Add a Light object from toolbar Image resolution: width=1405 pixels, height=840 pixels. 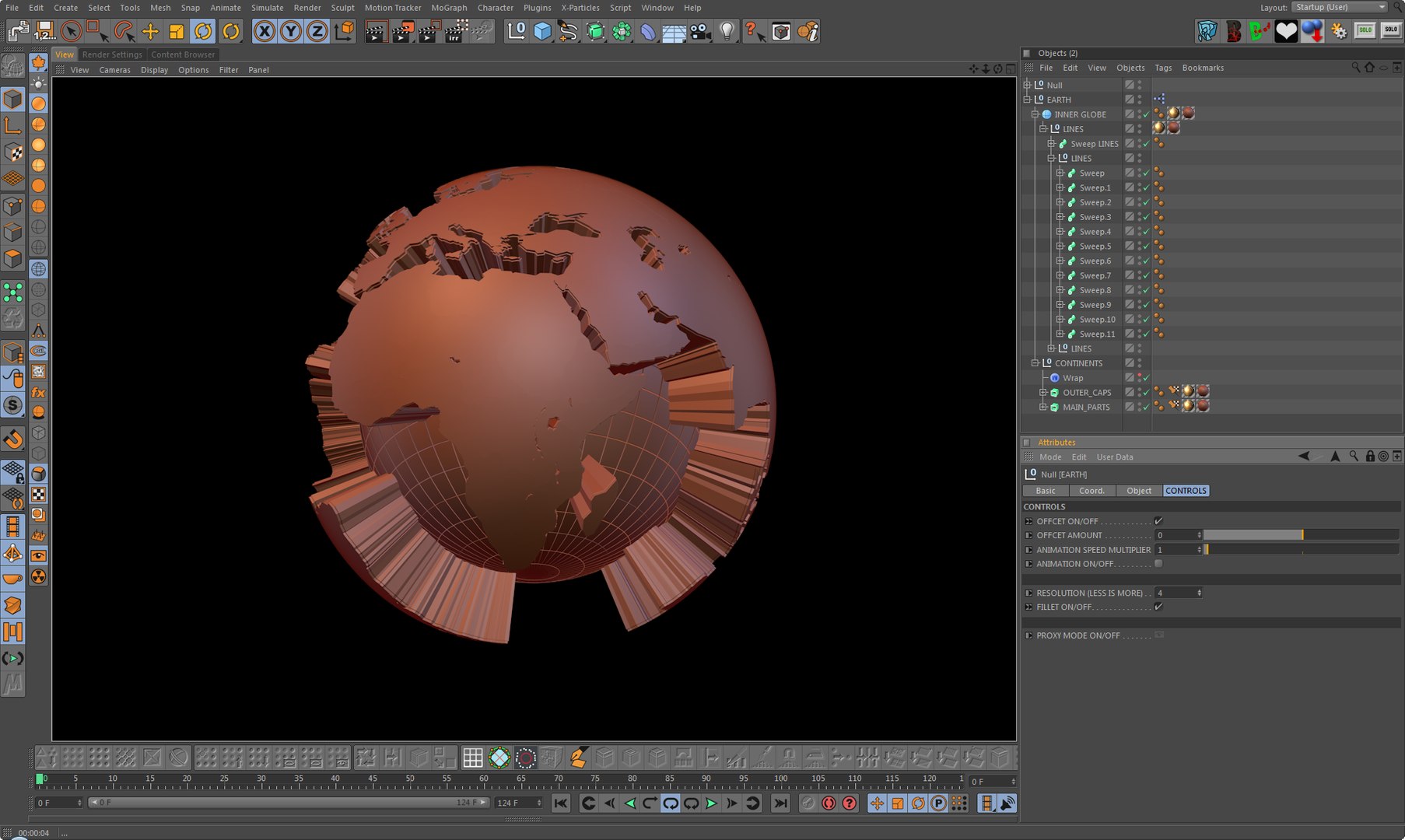tap(727, 31)
